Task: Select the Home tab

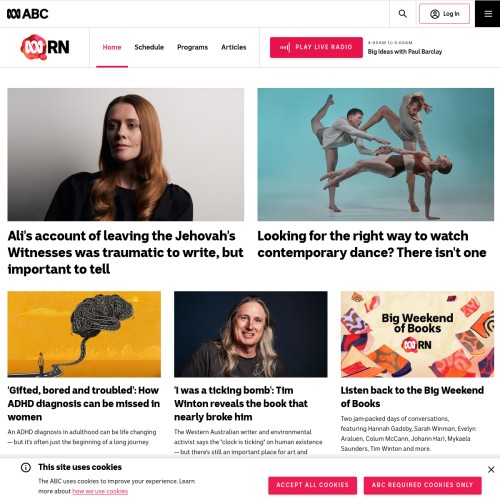Action: click(x=112, y=47)
